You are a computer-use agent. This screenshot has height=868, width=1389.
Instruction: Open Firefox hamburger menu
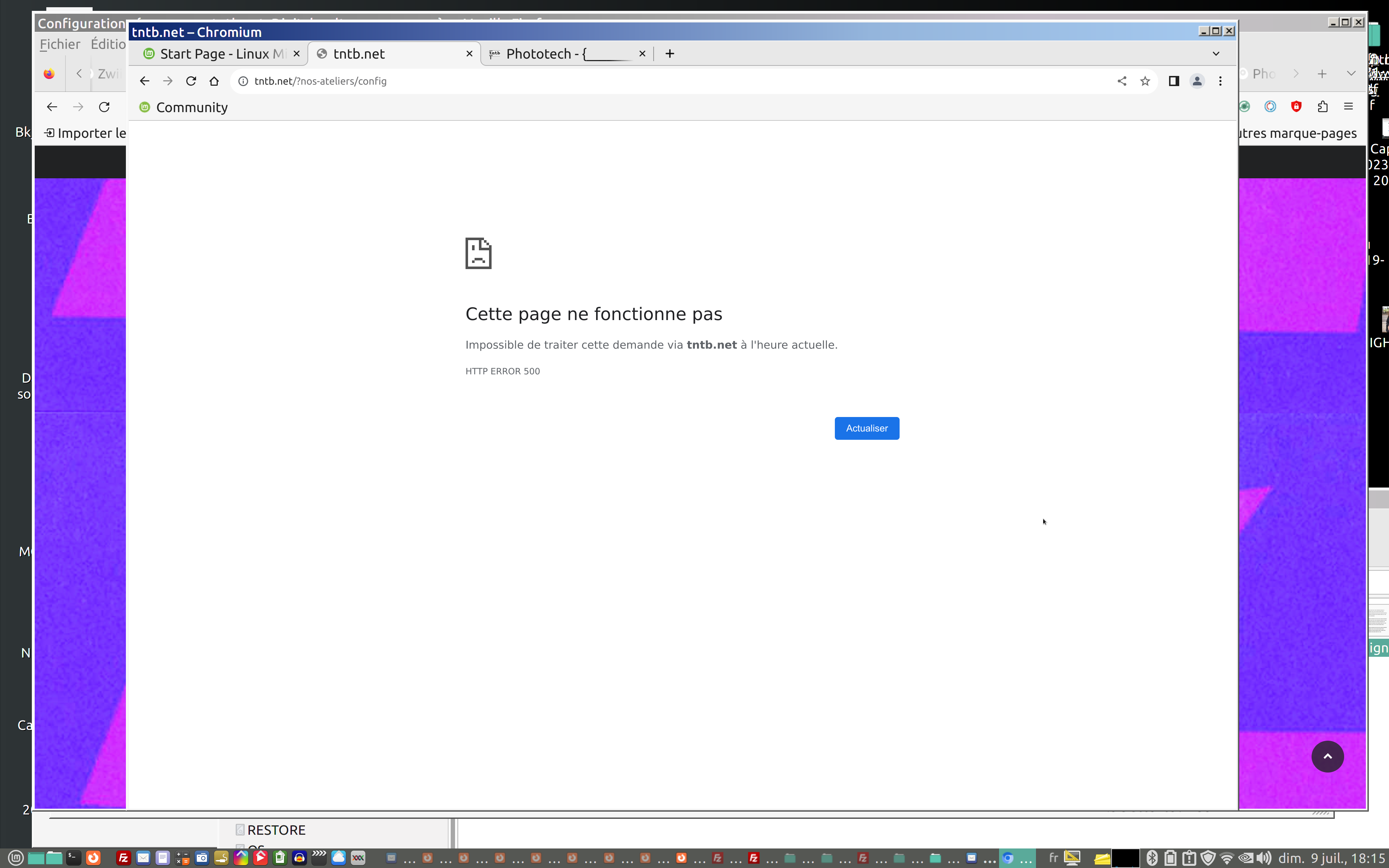[x=1348, y=106]
